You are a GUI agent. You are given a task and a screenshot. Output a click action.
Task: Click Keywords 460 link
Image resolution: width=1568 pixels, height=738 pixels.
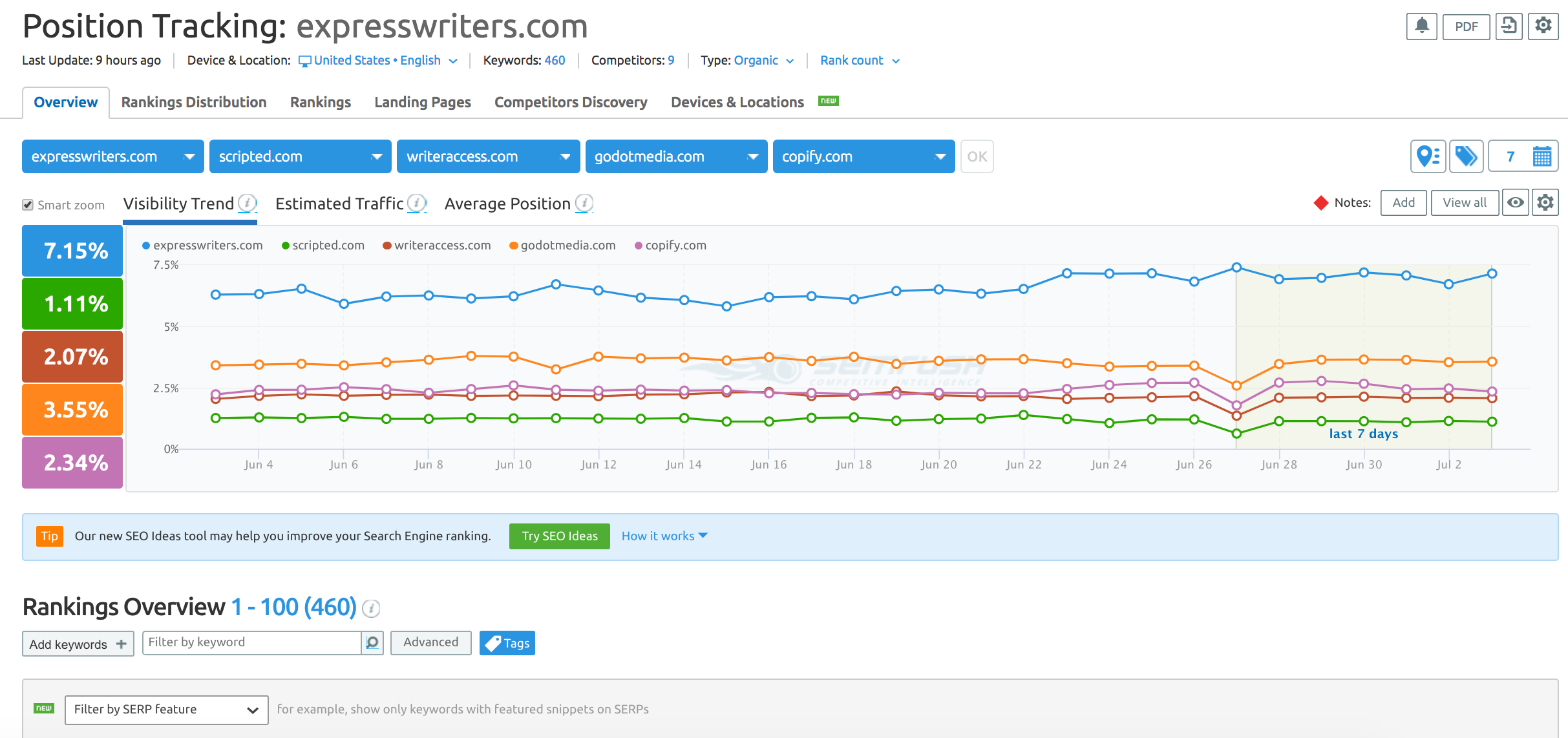point(555,60)
